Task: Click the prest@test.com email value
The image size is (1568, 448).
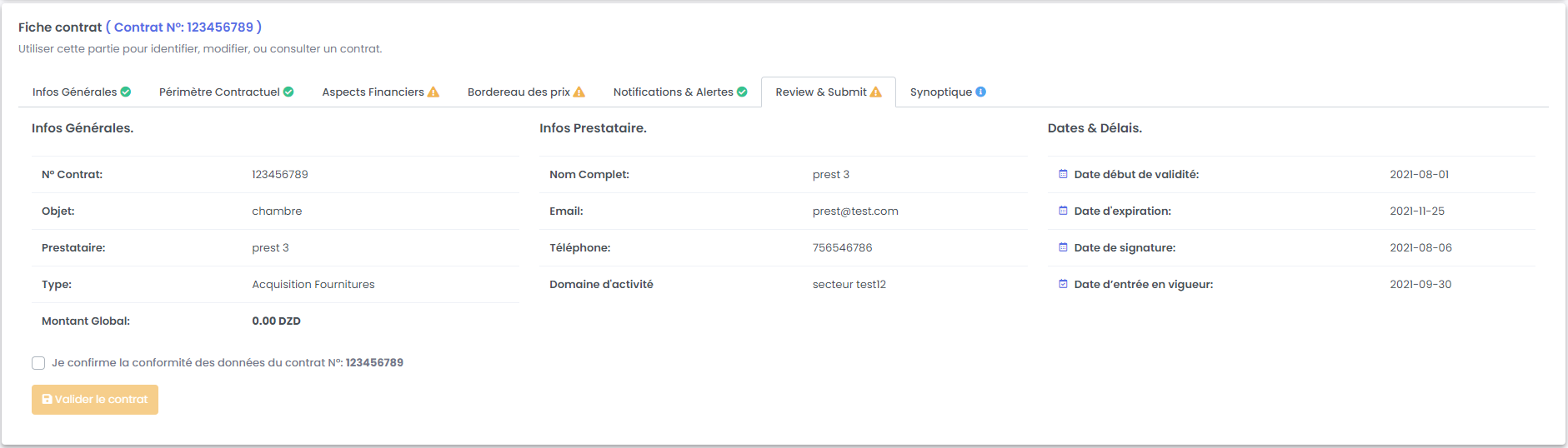Action: pos(855,212)
